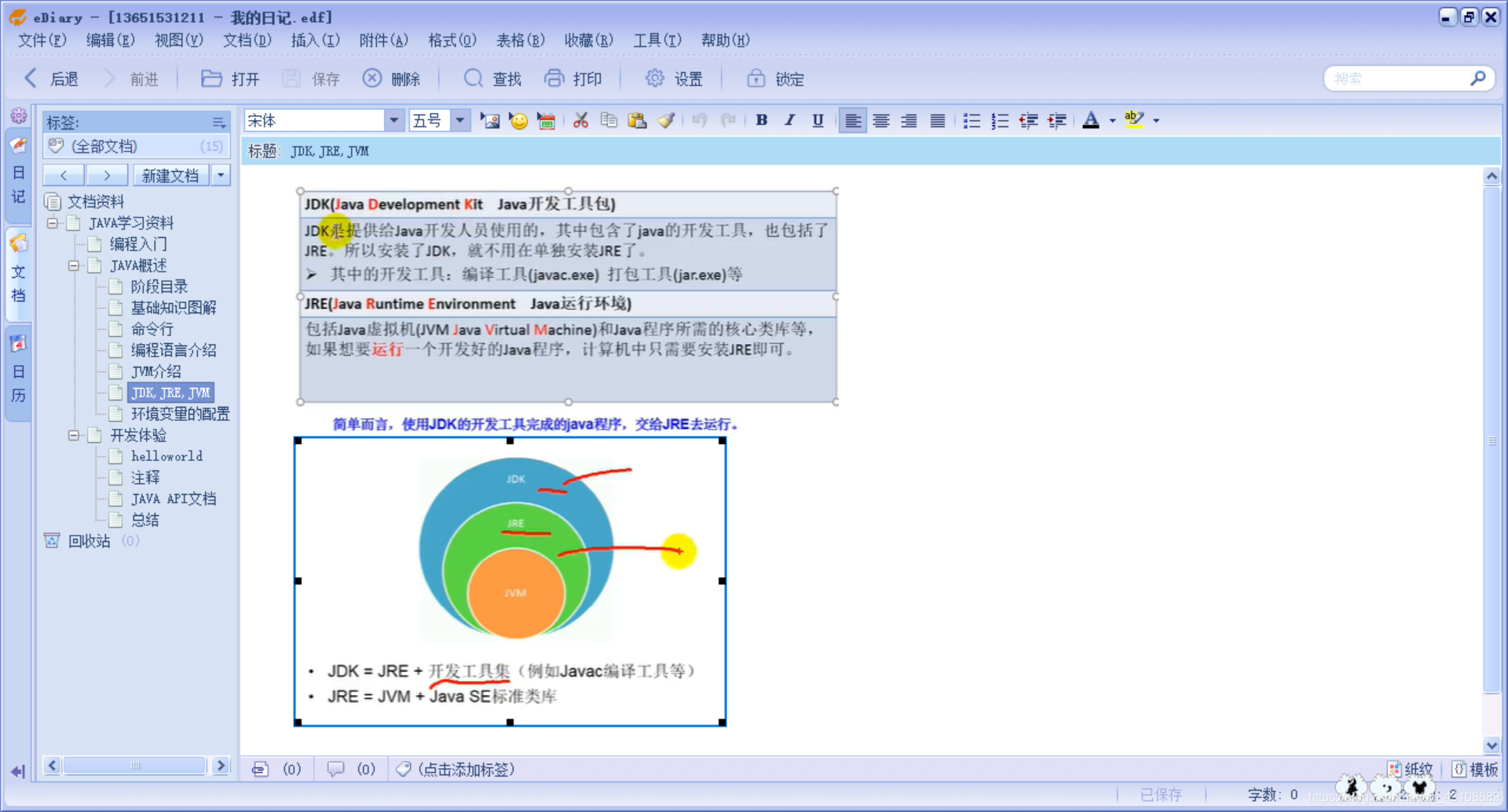Undo the last edit
The width and height of the screenshot is (1508, 812).
click(699, 120)
